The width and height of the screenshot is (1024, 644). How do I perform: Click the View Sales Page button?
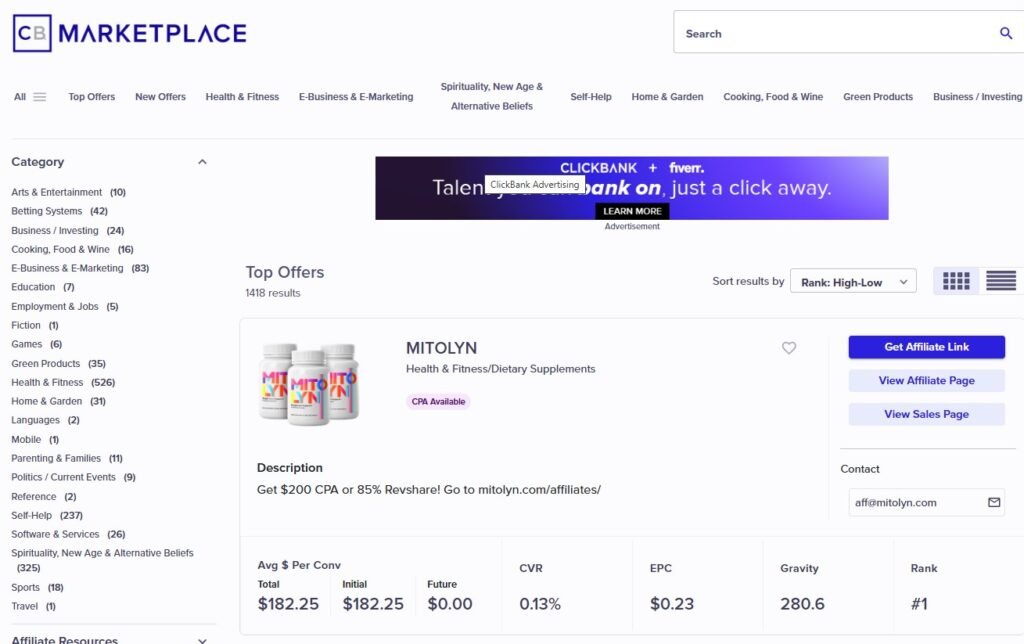926,414
